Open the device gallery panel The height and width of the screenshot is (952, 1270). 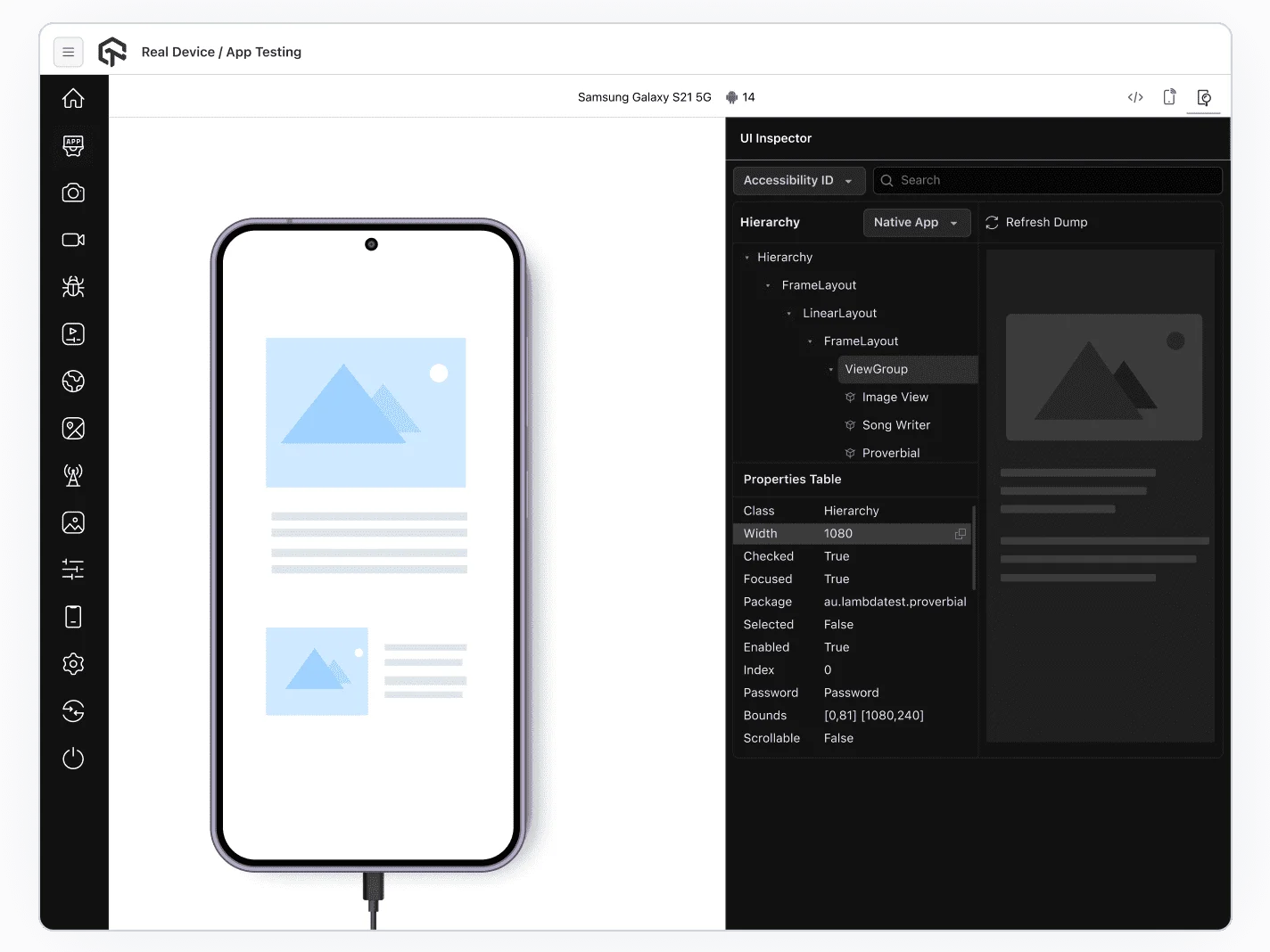(x=72, y=522)
